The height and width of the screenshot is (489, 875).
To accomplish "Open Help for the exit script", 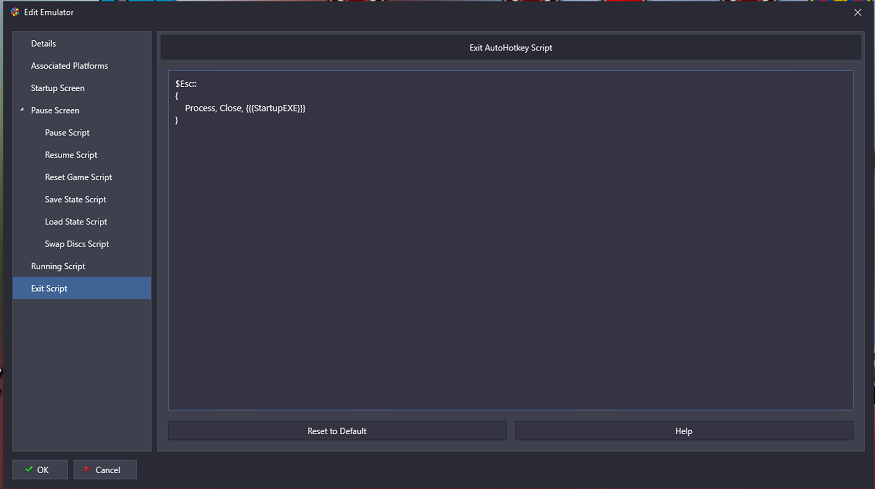I will click(x=684, y=431).
